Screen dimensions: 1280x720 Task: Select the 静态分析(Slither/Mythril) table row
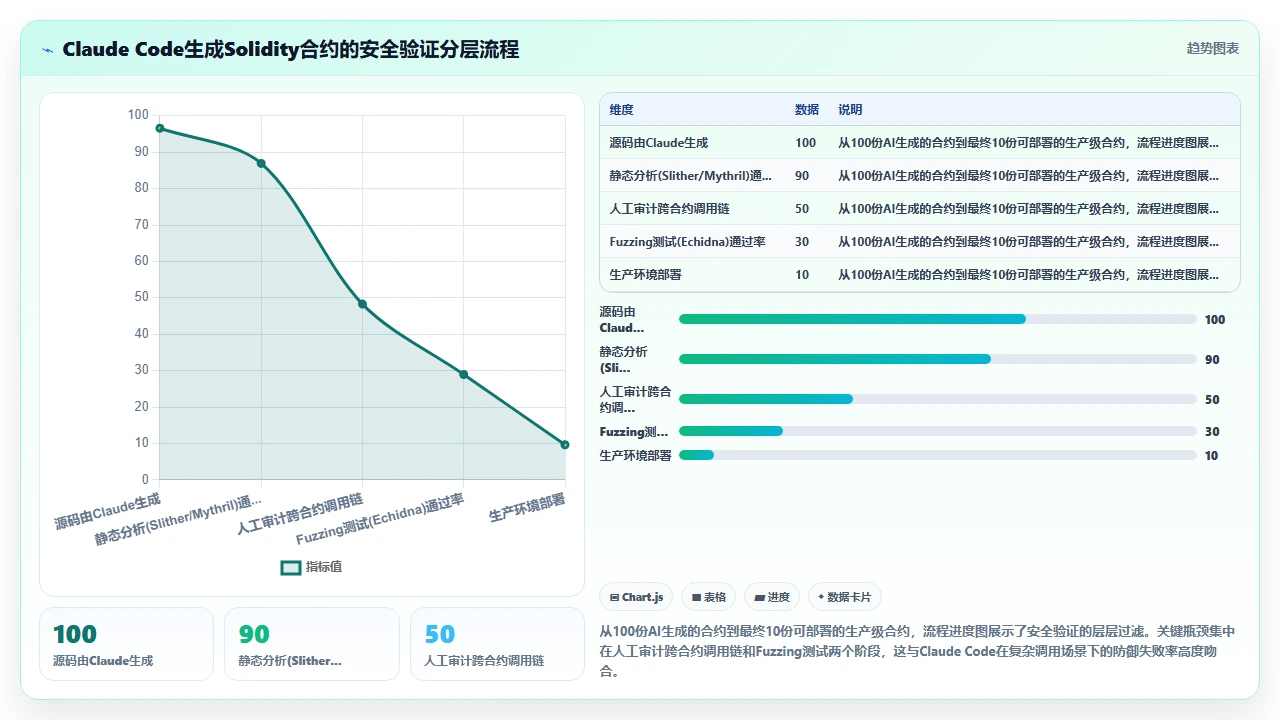[x=919, y=176]
